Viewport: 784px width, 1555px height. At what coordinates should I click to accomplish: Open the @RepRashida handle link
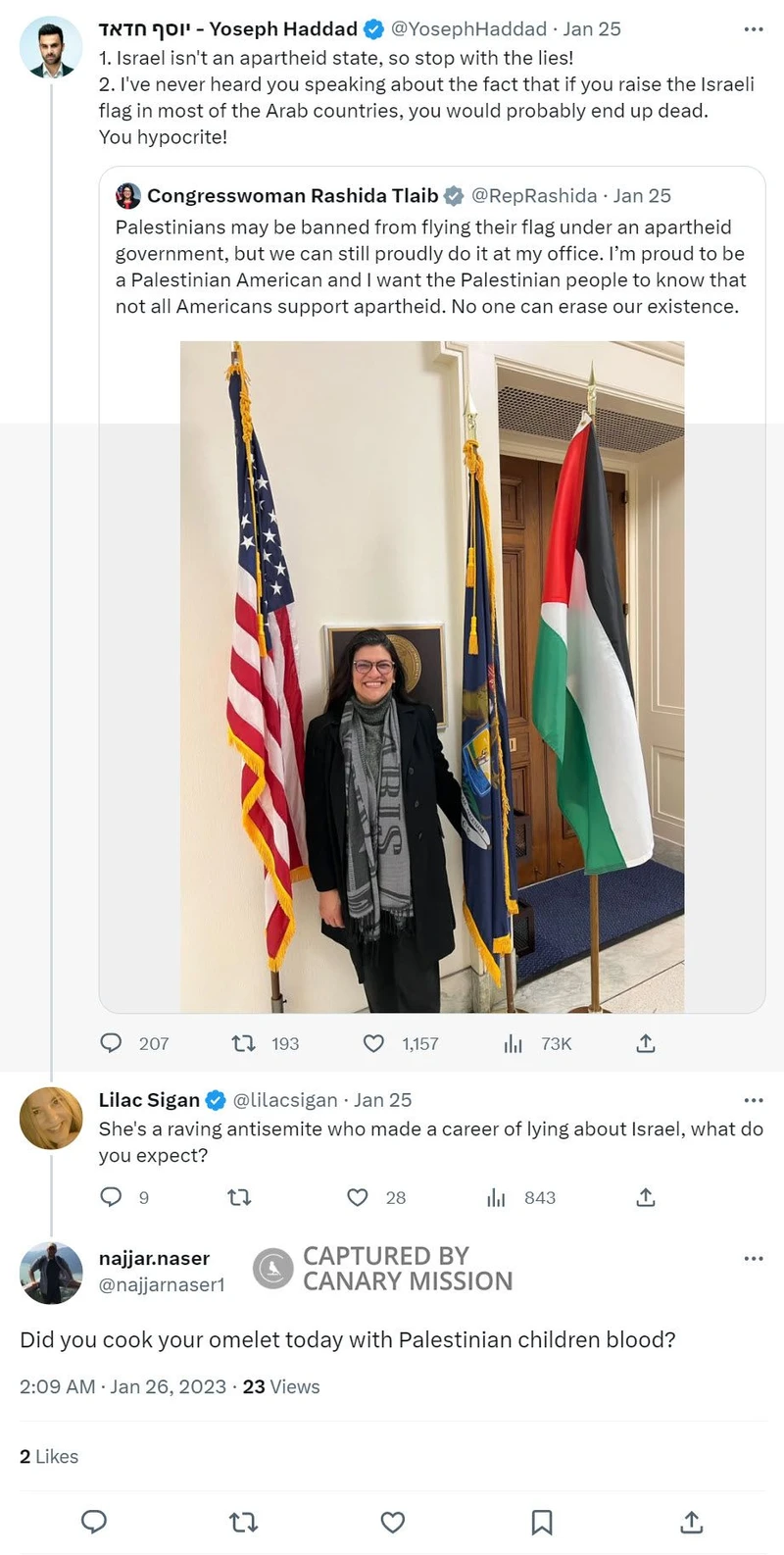click(x=534, y=195)
